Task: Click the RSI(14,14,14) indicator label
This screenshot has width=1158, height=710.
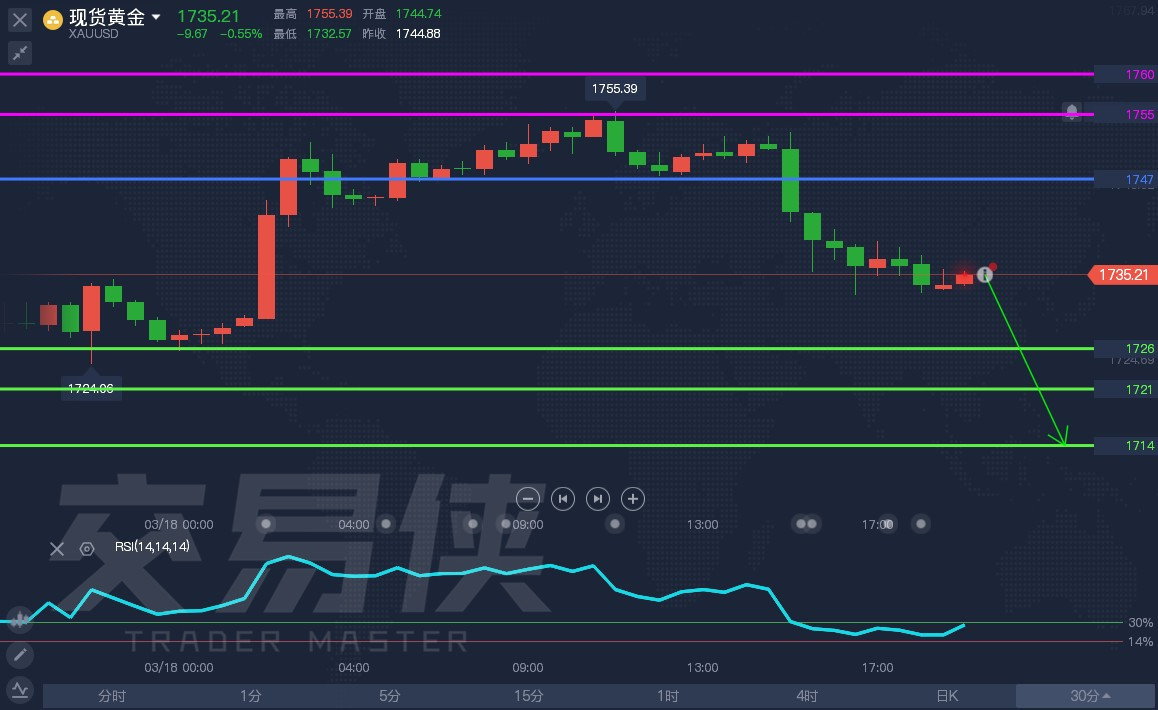Action: coord(152,547)
